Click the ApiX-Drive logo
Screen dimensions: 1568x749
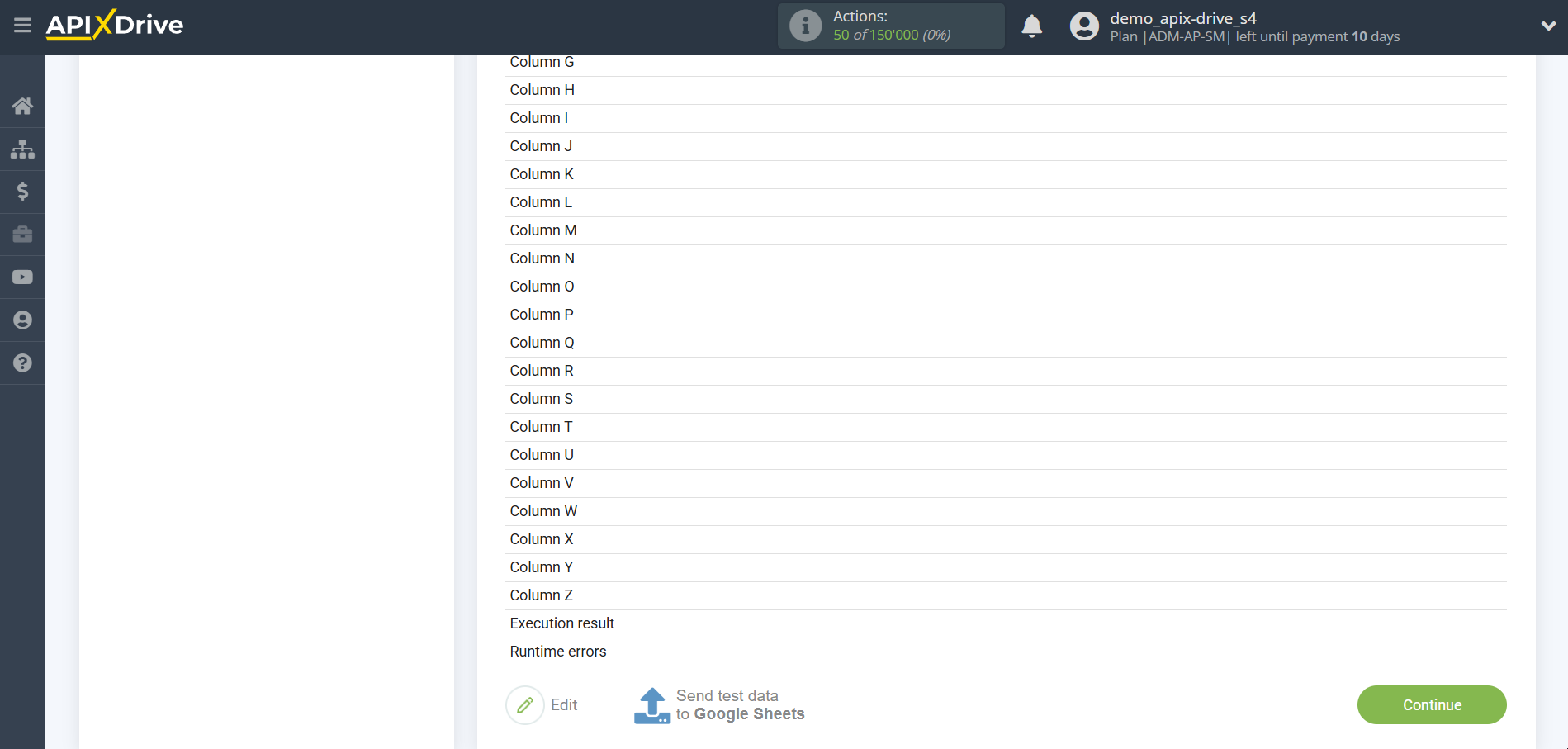tap(115, 25)
